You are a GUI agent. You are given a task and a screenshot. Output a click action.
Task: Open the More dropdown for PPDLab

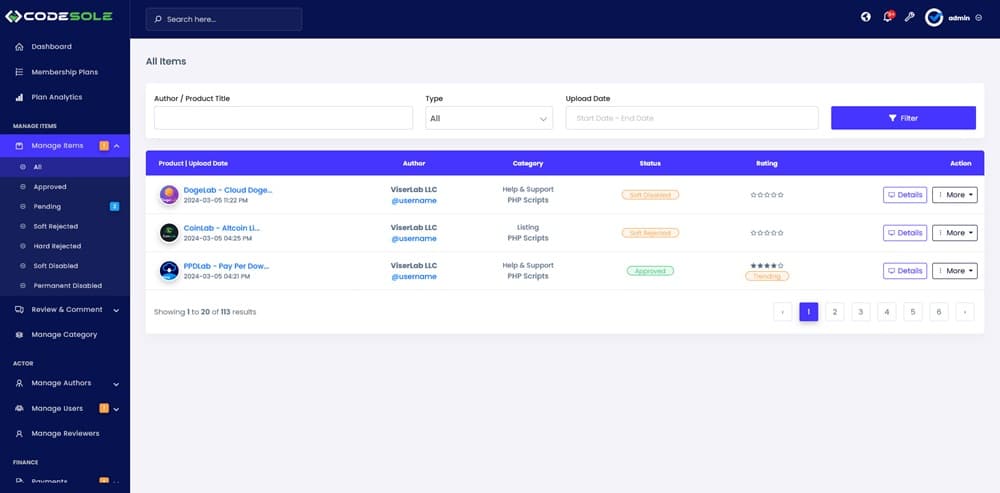tap(954, 271)
